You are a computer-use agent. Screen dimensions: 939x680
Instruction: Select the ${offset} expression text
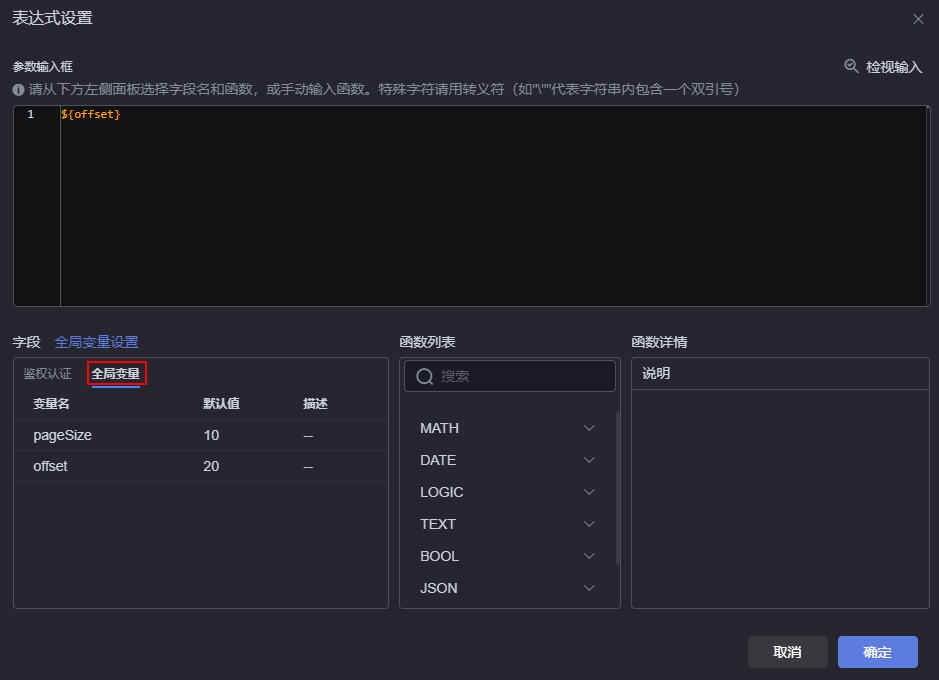(x=90, y=114)
